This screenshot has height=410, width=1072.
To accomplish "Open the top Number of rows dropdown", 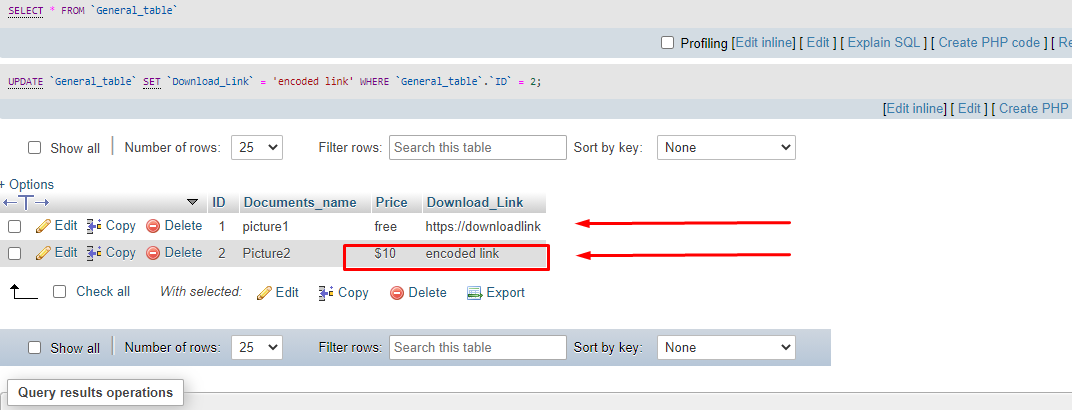I will [x=257, y=147].
